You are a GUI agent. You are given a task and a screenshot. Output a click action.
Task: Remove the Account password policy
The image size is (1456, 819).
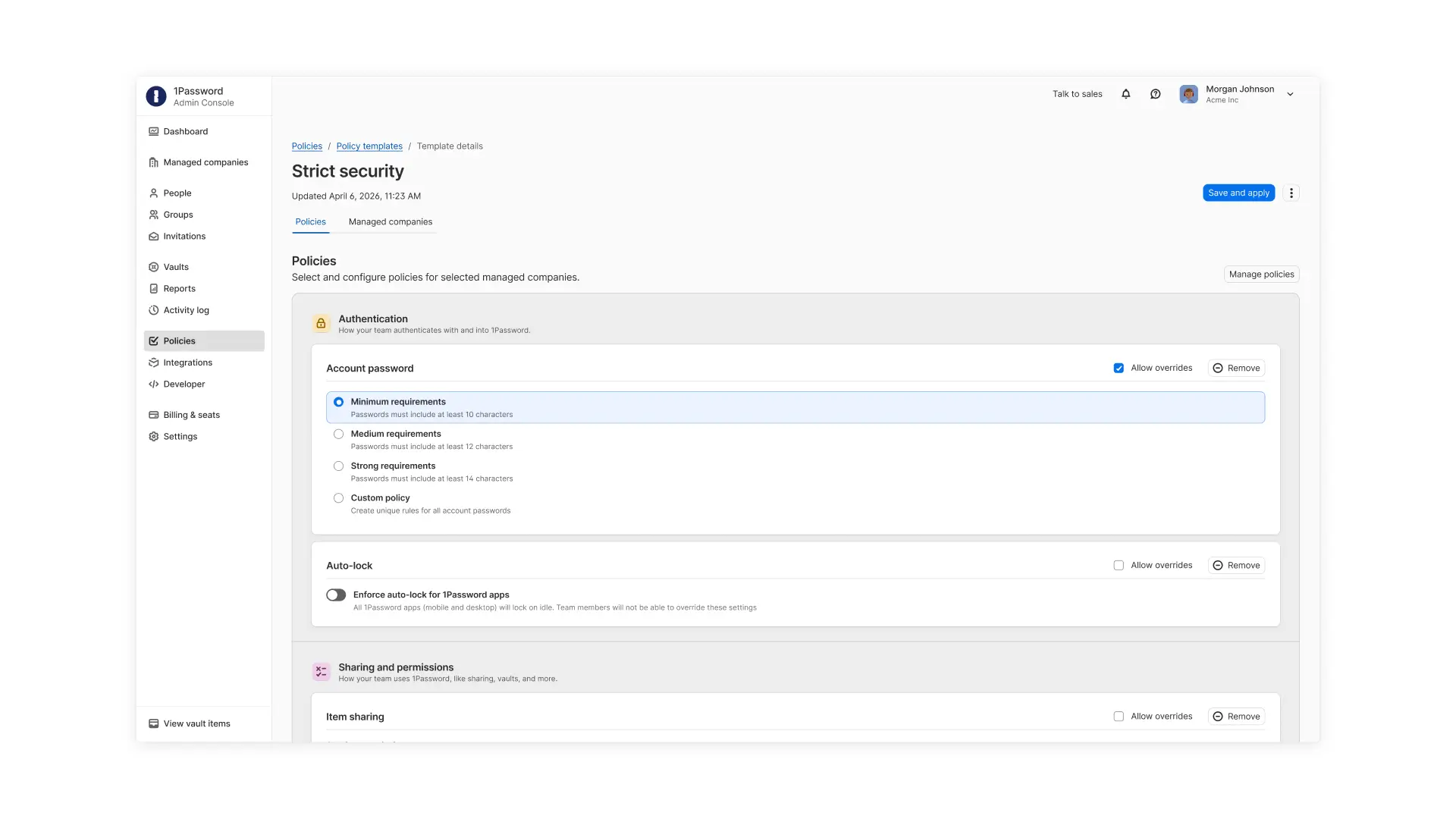(x=1236, y=369)
